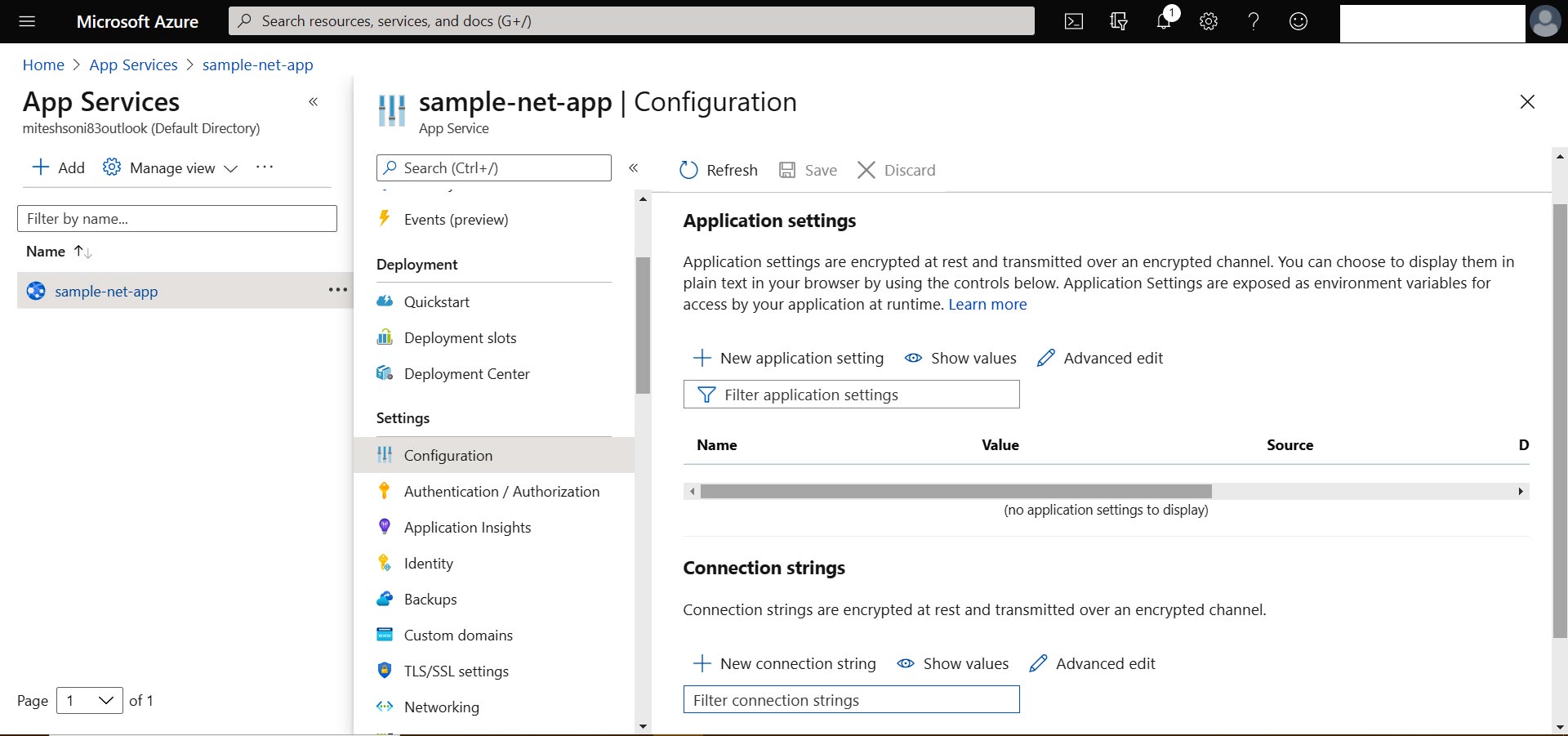Click the Refresh configuration button

pos(719,170)
